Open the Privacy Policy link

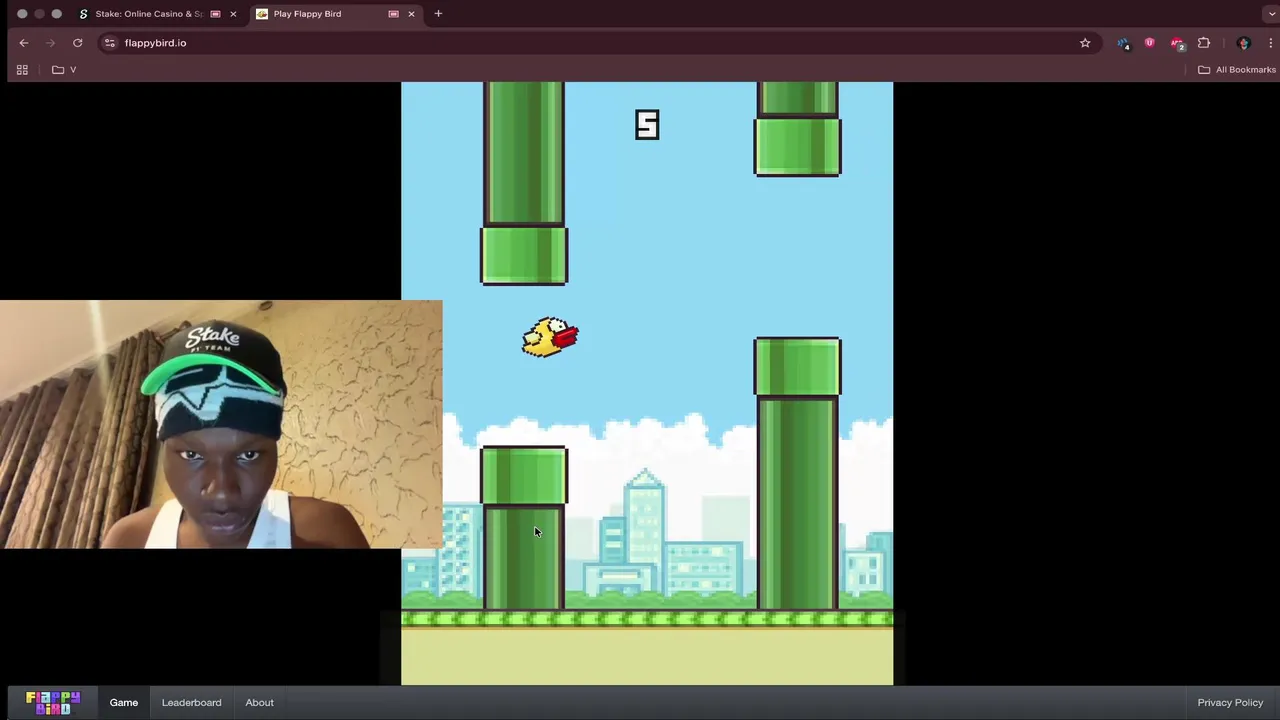pos(1230,702)
